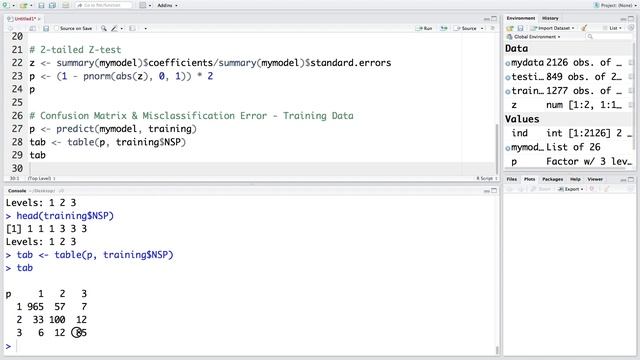View the testing dataset grid icon
This screenshot has width=640, height=360.
pos(631,77)
